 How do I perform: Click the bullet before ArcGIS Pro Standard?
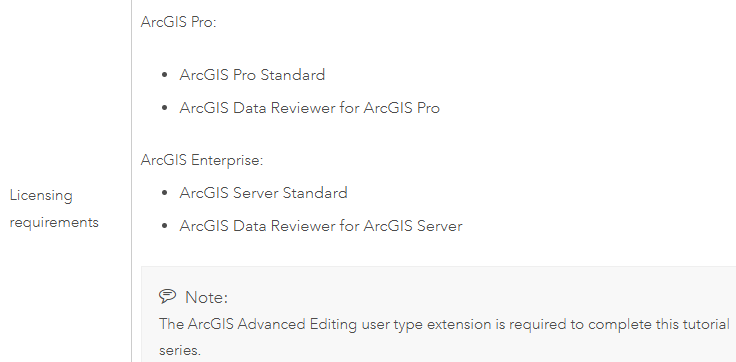tap(164, 75)
